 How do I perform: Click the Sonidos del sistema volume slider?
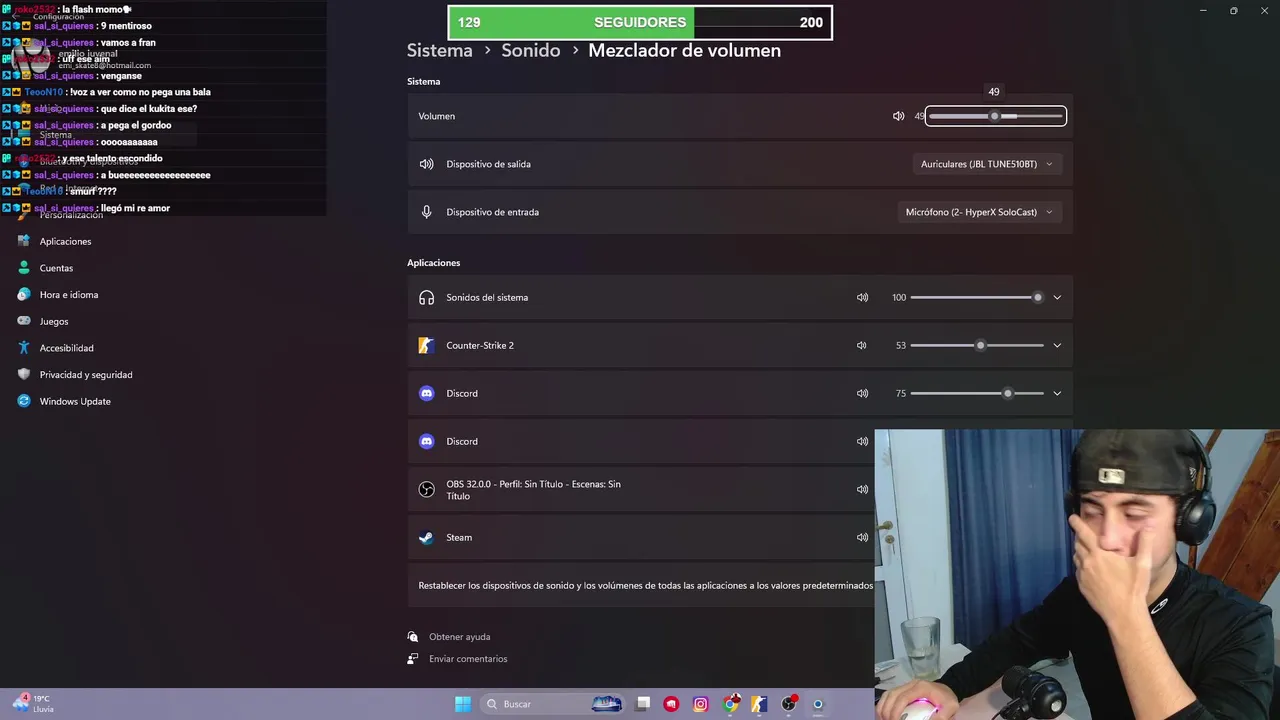[977, 297]
